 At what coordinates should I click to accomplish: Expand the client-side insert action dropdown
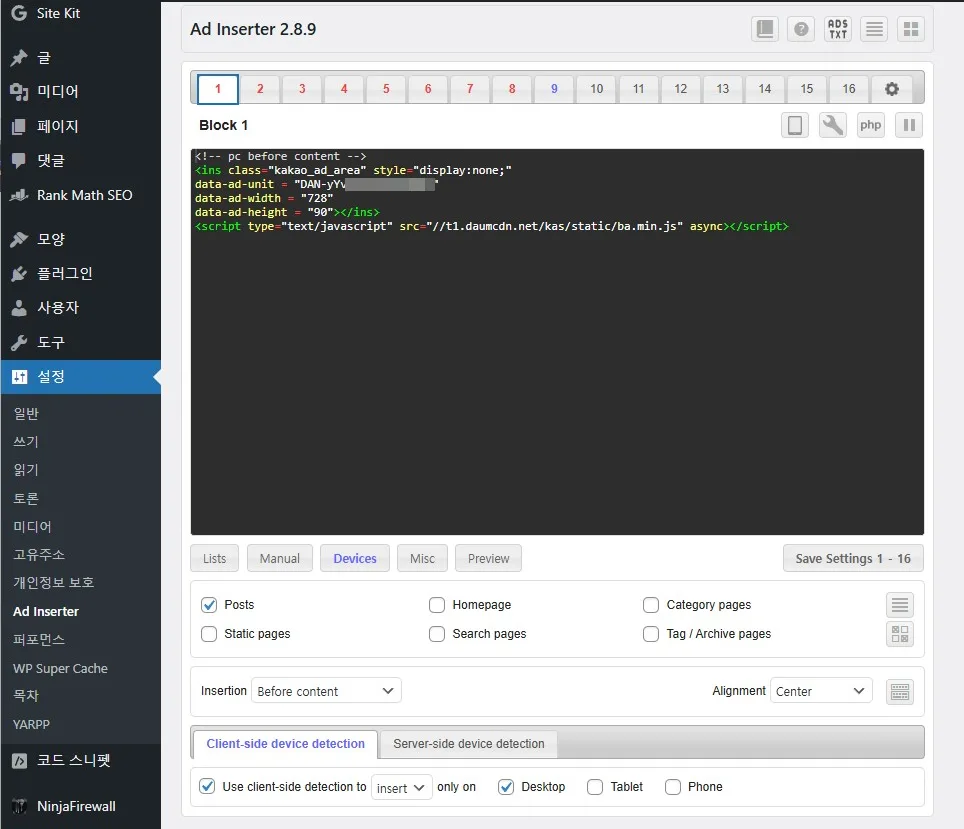click(x=402, y=788)
